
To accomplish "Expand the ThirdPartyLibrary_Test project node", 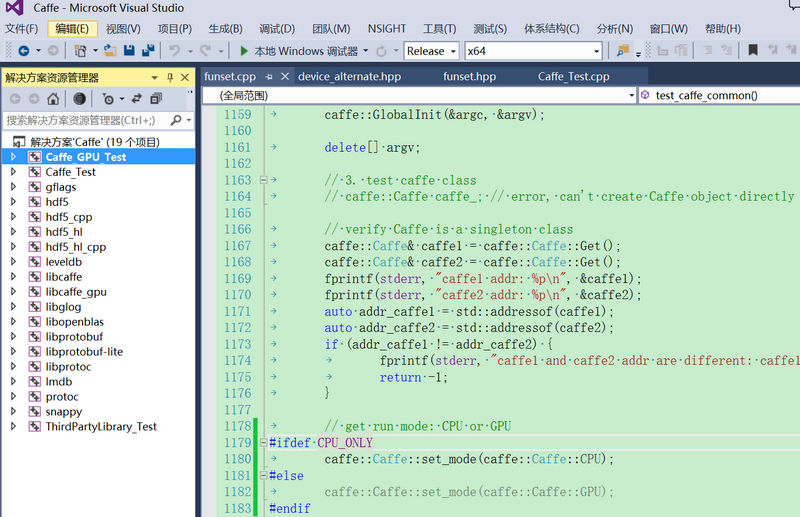I will coord(14,426).
